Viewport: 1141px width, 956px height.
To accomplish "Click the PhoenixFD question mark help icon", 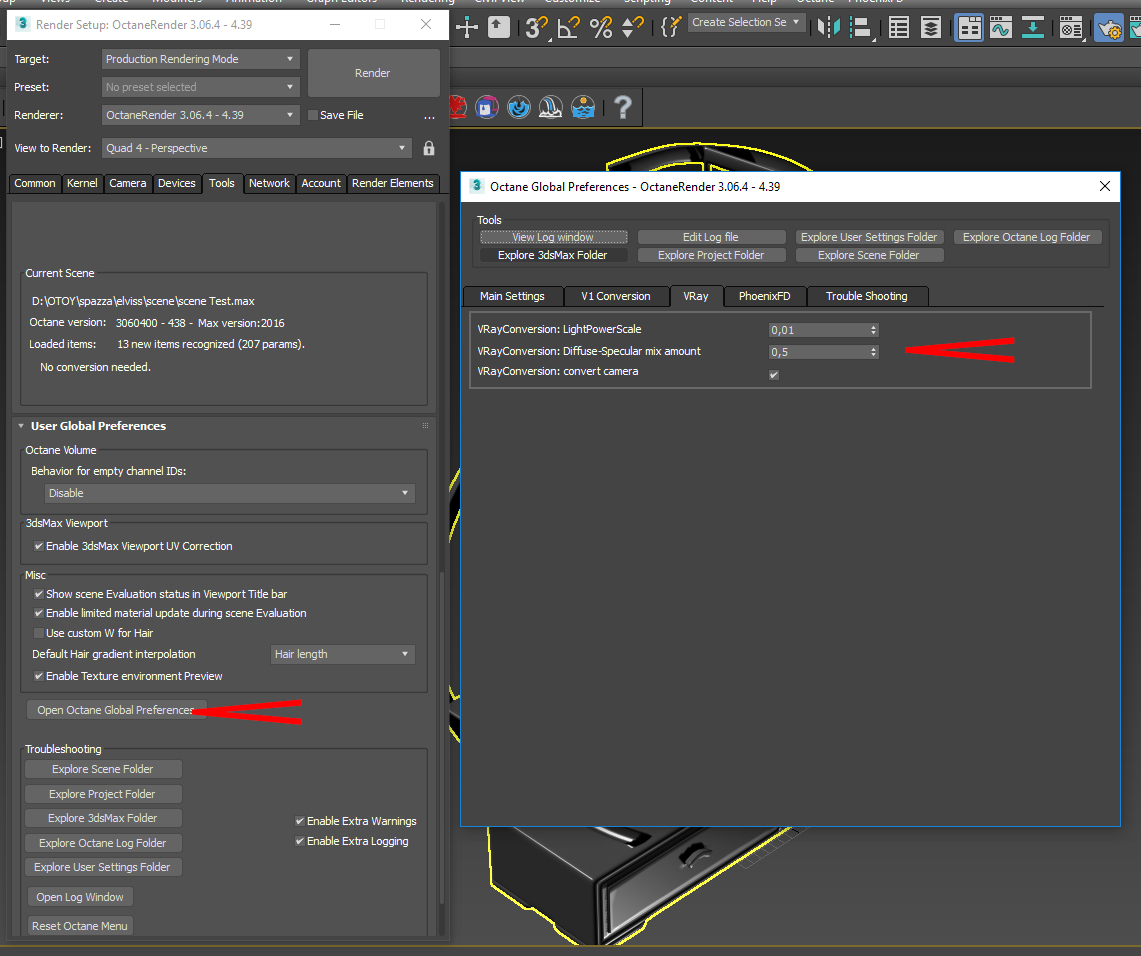I will [623, 108].
